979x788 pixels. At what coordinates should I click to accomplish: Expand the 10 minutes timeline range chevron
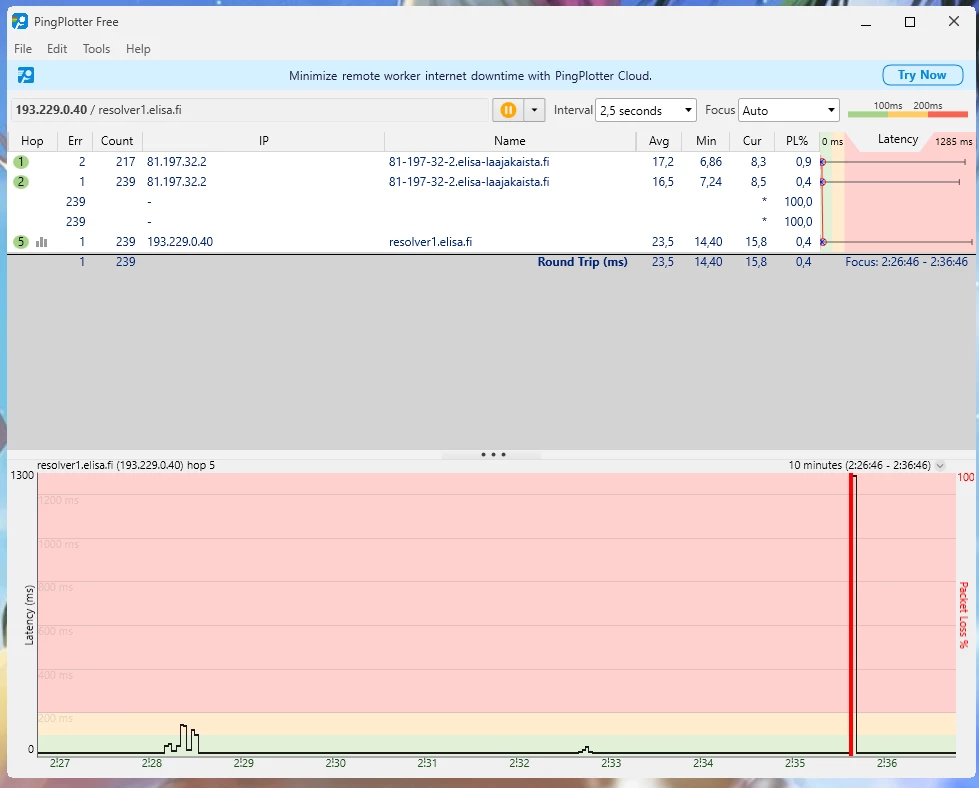coord(940,465)
